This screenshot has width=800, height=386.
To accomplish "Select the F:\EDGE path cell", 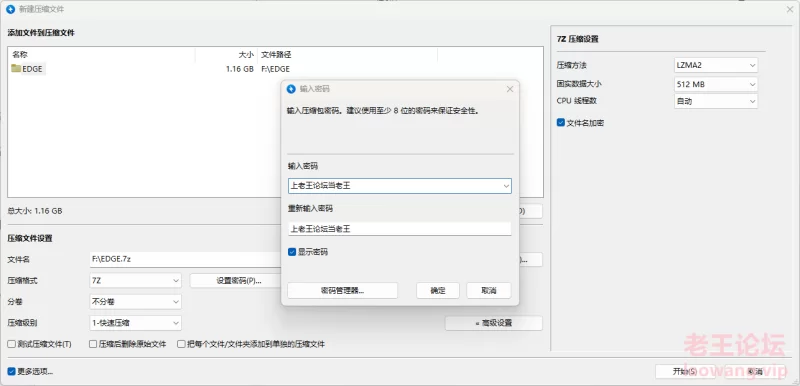I will tap(276, 69).
